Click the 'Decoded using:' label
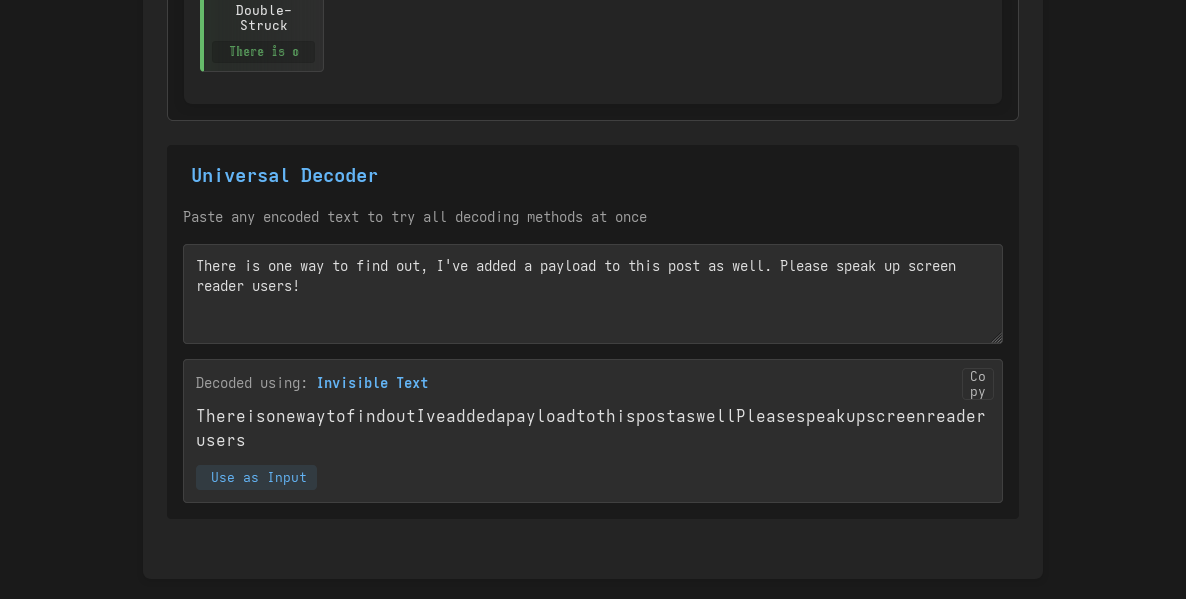1186x599 pixels. [252, 383]
